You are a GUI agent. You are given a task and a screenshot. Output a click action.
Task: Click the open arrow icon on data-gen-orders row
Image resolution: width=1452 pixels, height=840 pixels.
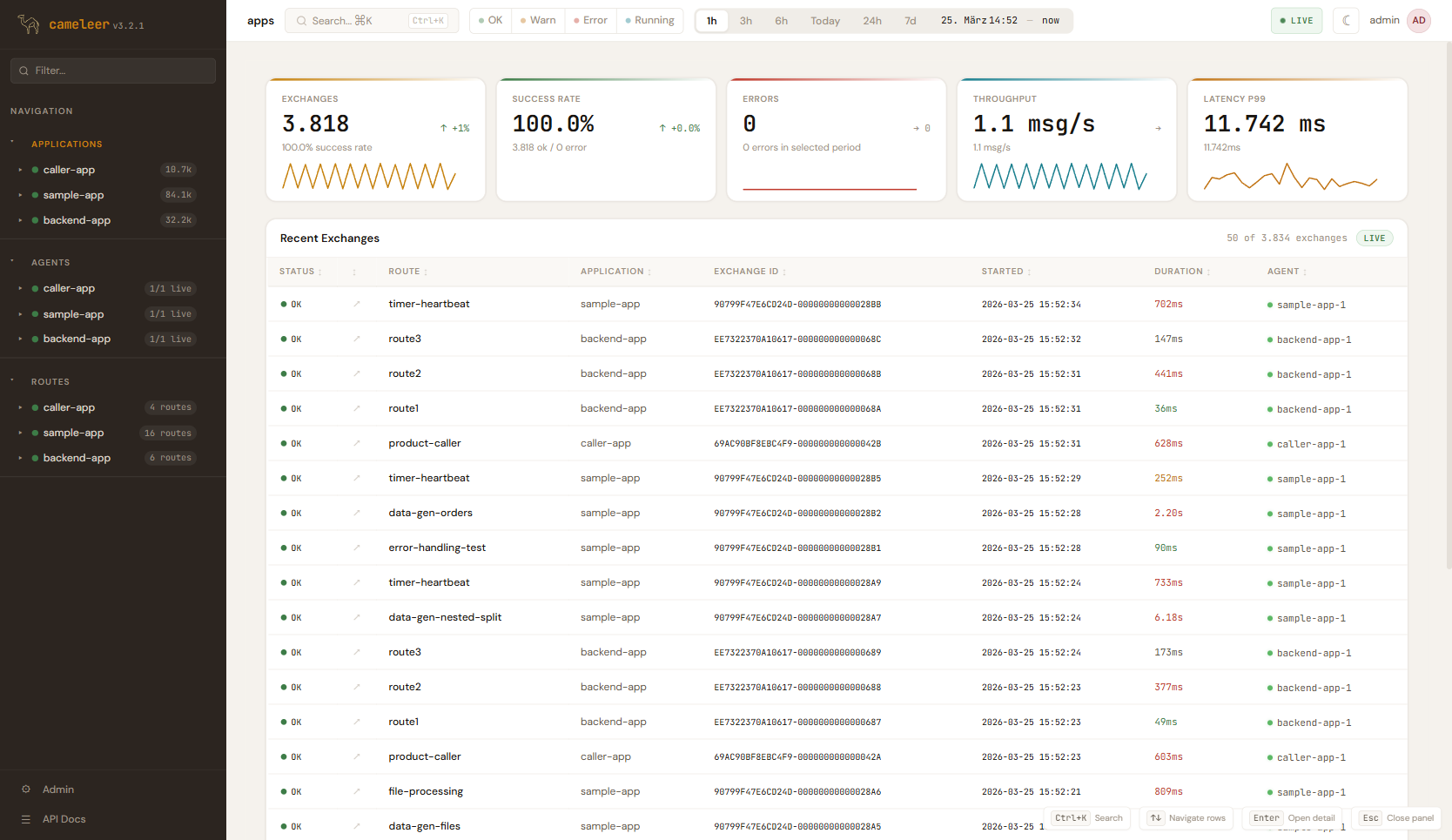coord(357,513)
